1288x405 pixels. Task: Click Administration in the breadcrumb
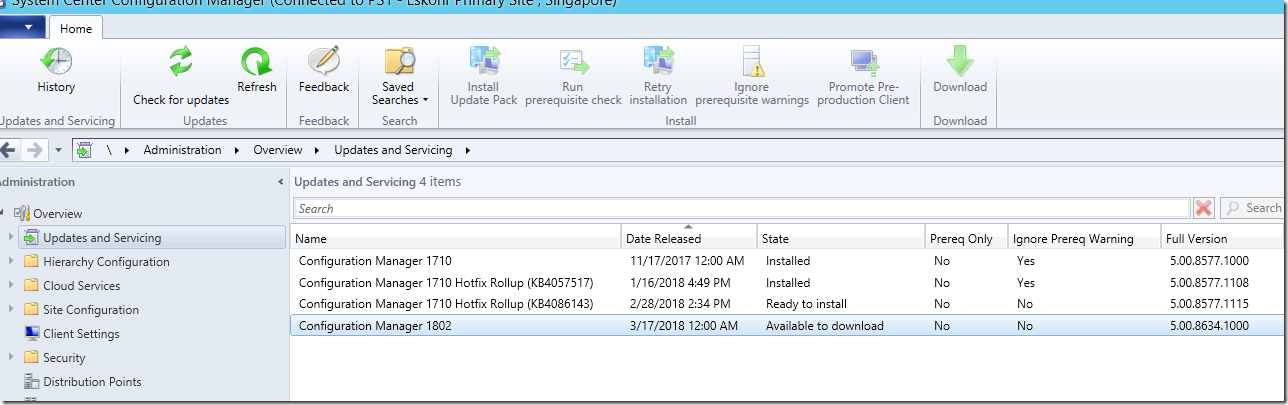182,150
